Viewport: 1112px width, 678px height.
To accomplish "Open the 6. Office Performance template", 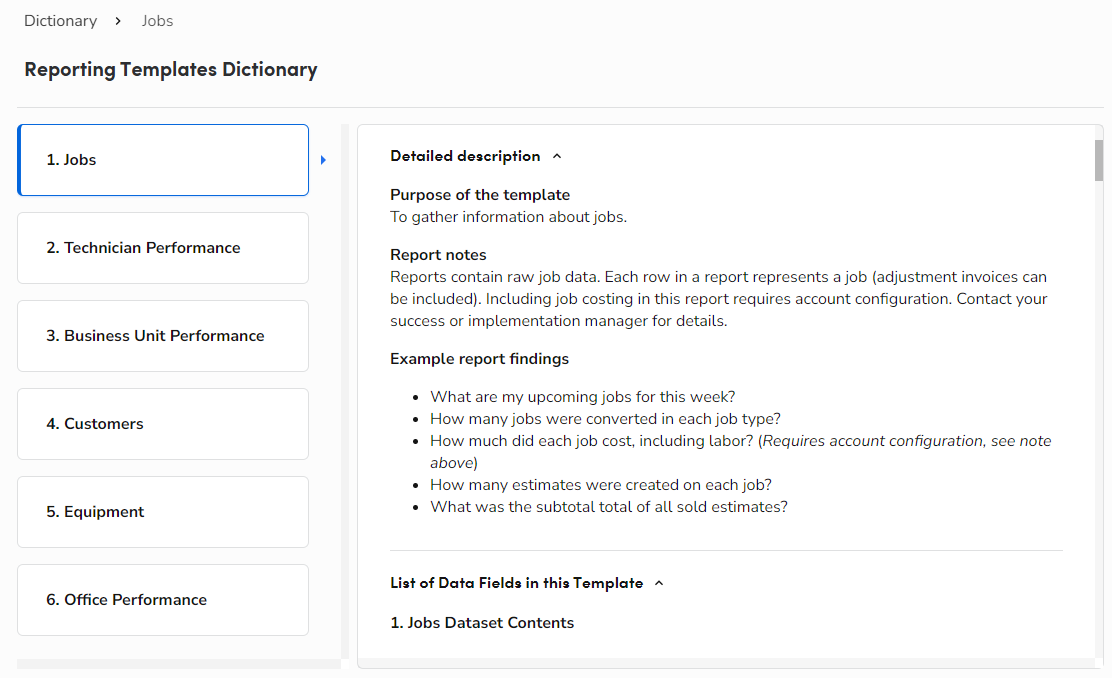I will click(163, 600).
